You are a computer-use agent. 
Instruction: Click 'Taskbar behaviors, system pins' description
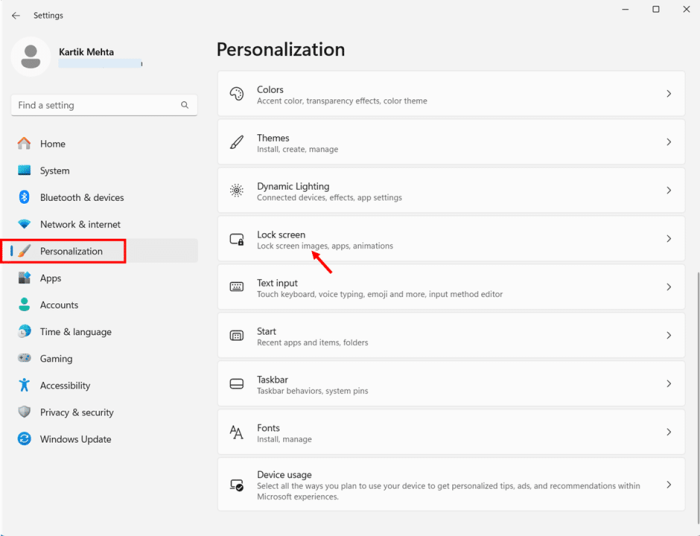point(312,391)
